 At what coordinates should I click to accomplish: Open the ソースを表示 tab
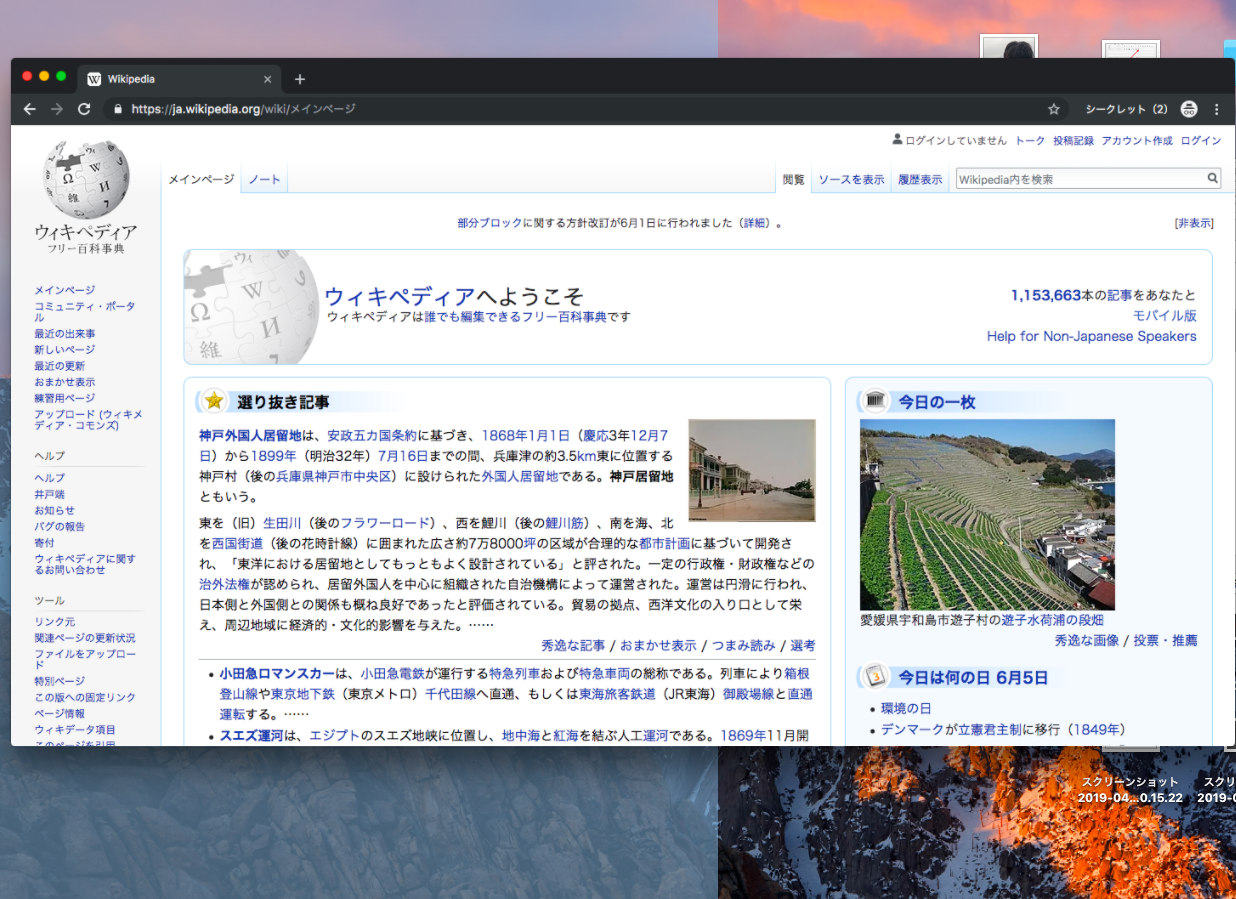click(851, 180)
